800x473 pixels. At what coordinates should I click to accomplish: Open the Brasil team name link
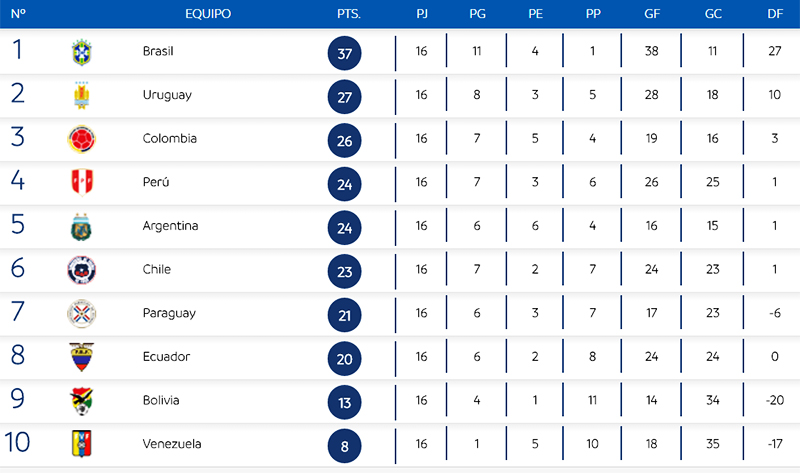[x=158, y=51]
